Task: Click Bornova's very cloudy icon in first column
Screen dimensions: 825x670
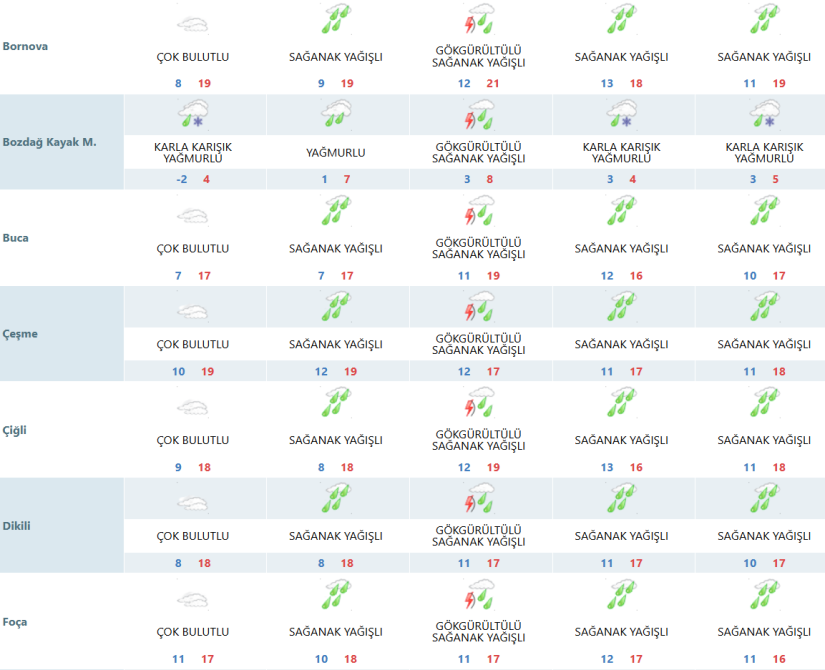Action: tap(193, 22)
